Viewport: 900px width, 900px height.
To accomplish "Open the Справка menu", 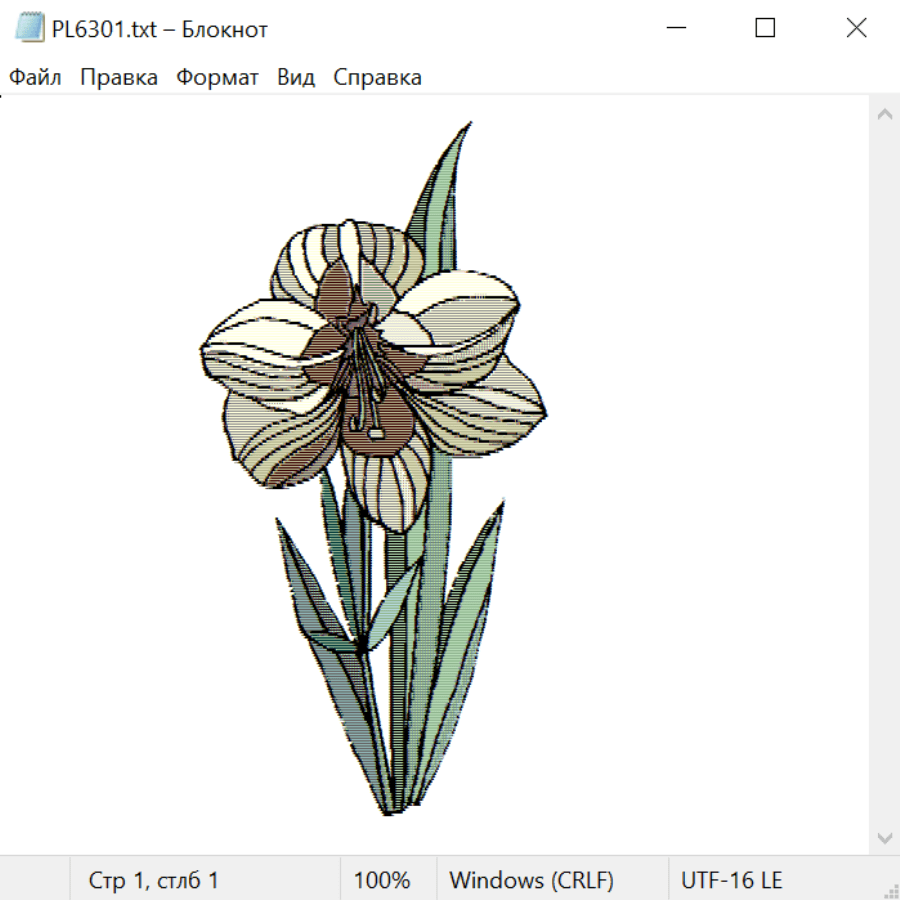I will point(377,78).
